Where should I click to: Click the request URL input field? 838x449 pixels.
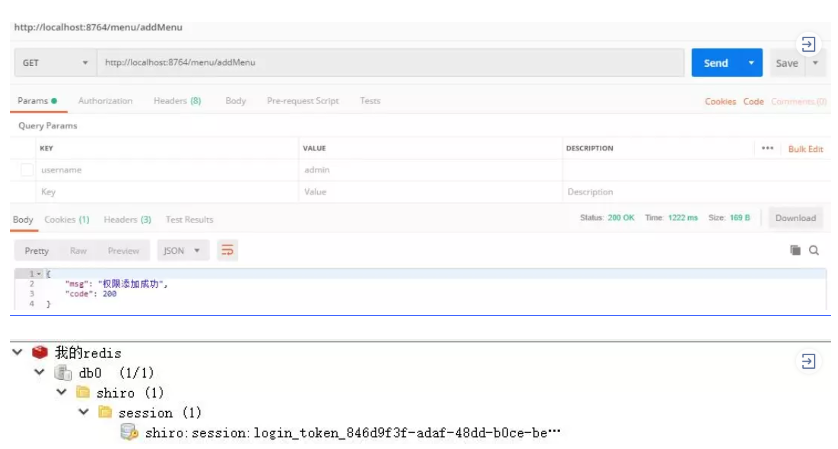(390, 63)
